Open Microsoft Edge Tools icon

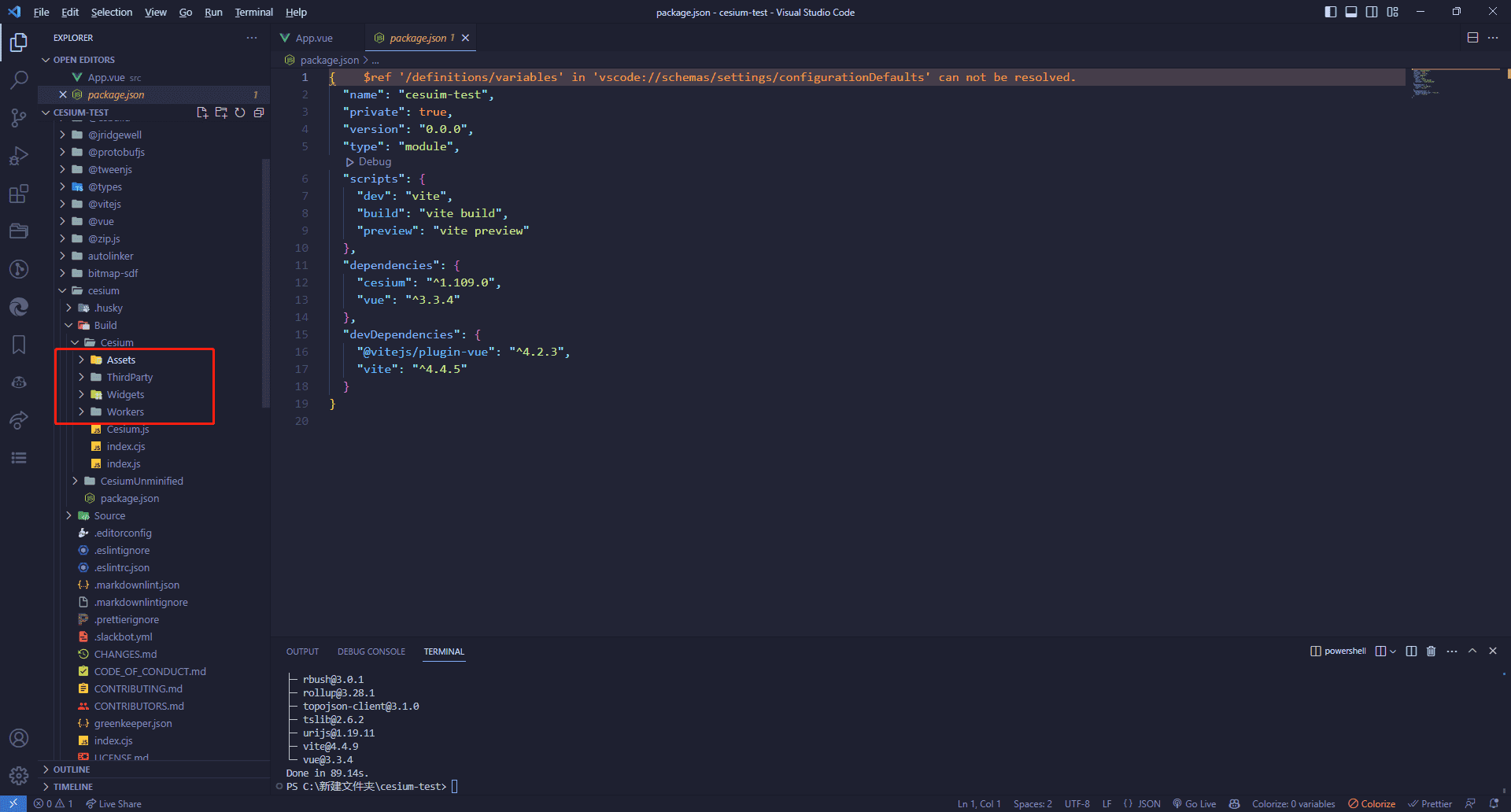[x=19, y=307]
